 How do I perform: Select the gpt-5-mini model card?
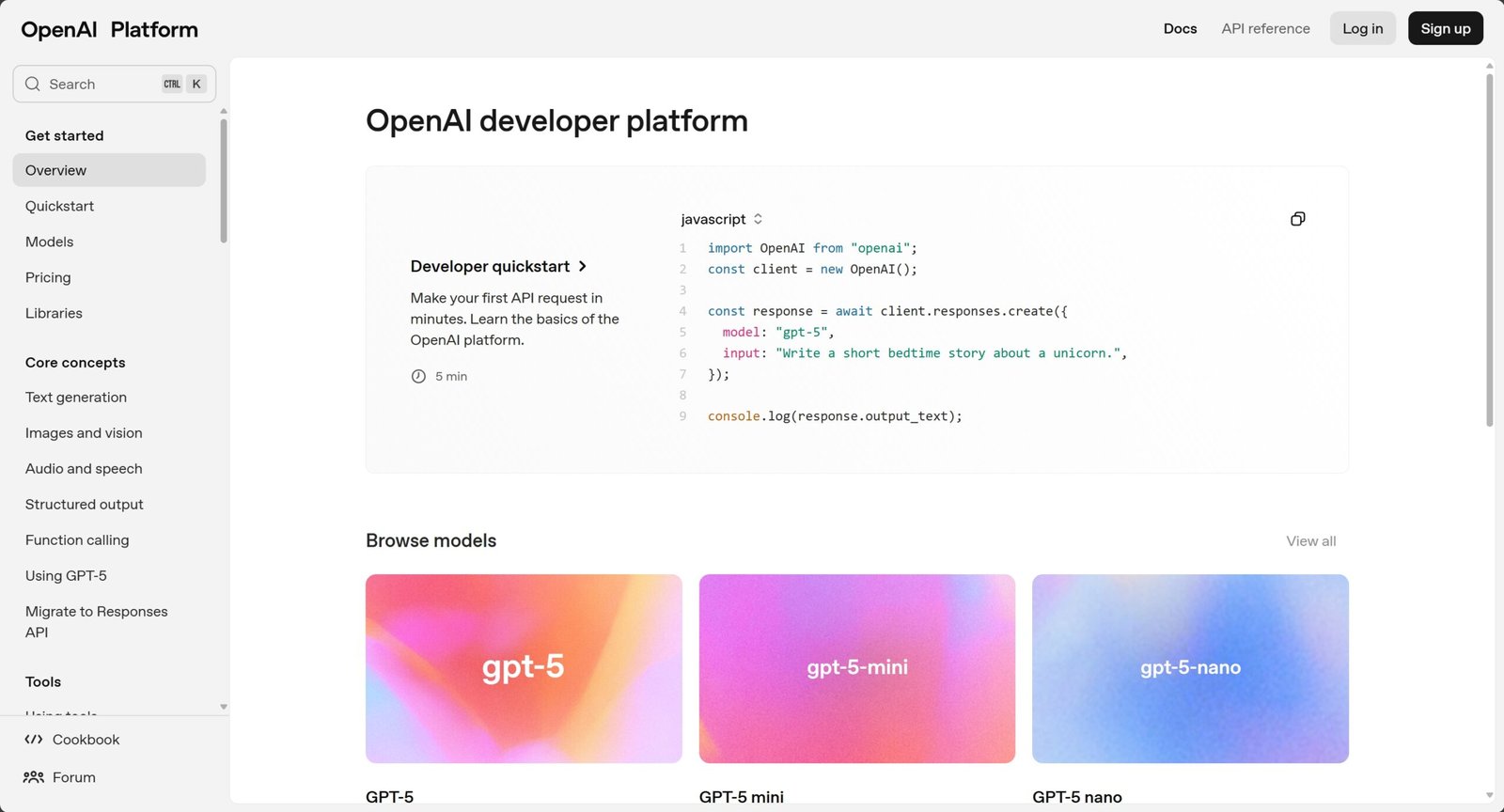pyautogui.click(x=857, y=668)
